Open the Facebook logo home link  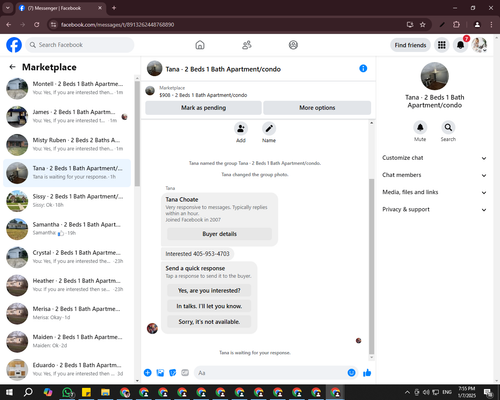point(14,45)
